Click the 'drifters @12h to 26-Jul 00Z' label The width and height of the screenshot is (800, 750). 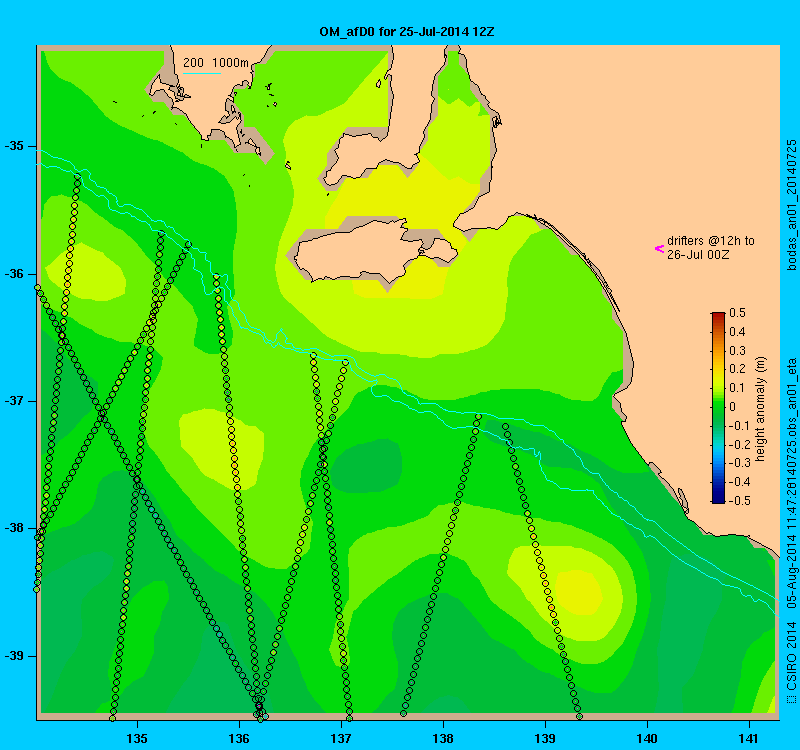point(711,247)
